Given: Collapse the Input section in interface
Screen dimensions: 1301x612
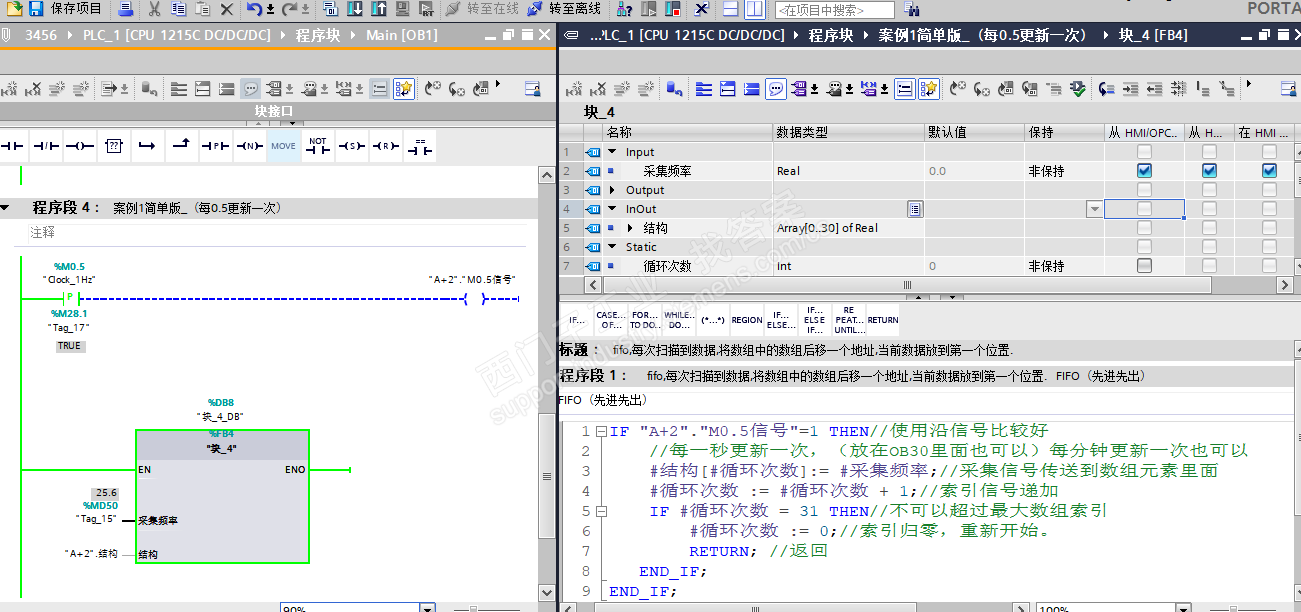Looking at the screenshot, I should (612, 152).
